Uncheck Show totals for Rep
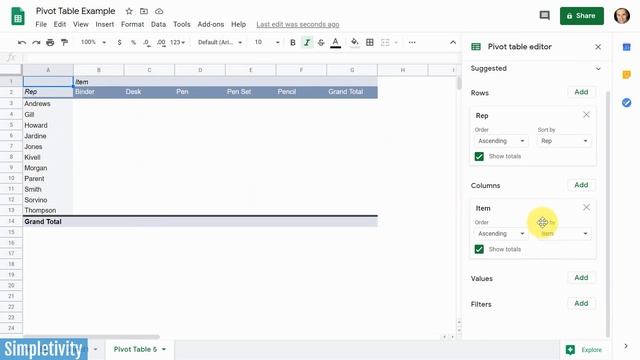This screenshot has width=640, height=360. click(x=479, y=156)
